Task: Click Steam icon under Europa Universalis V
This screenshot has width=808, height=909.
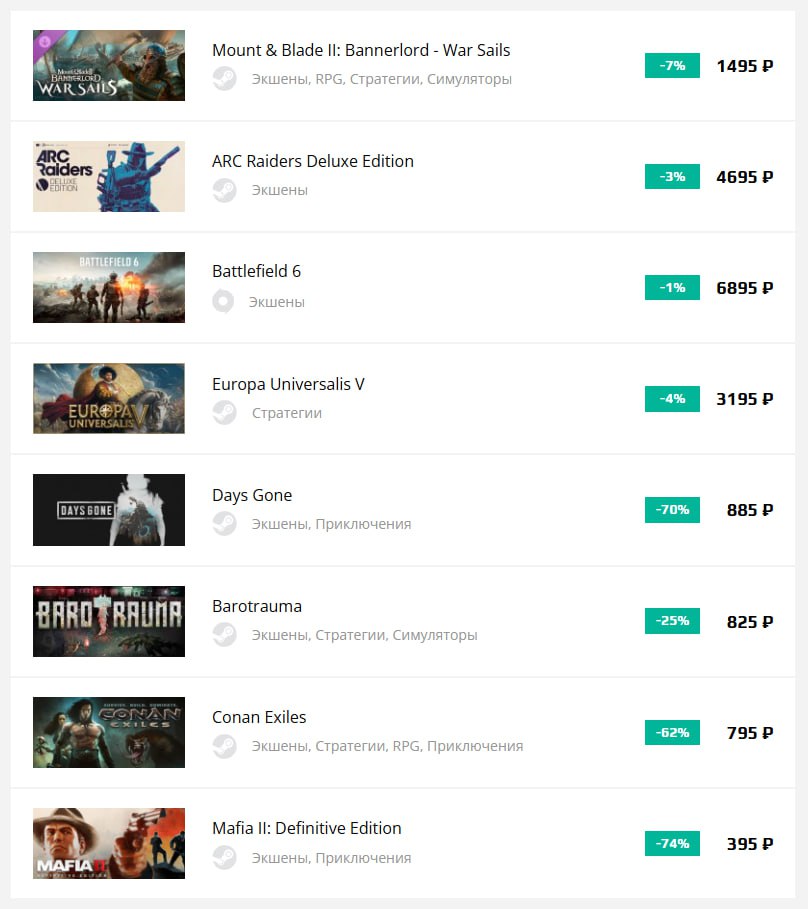Action: (x=225, y=413)
